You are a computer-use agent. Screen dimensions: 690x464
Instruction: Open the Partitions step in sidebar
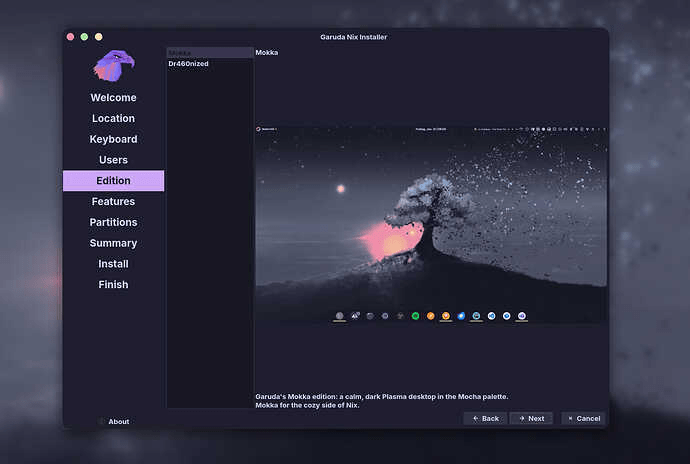pos(113,222)
